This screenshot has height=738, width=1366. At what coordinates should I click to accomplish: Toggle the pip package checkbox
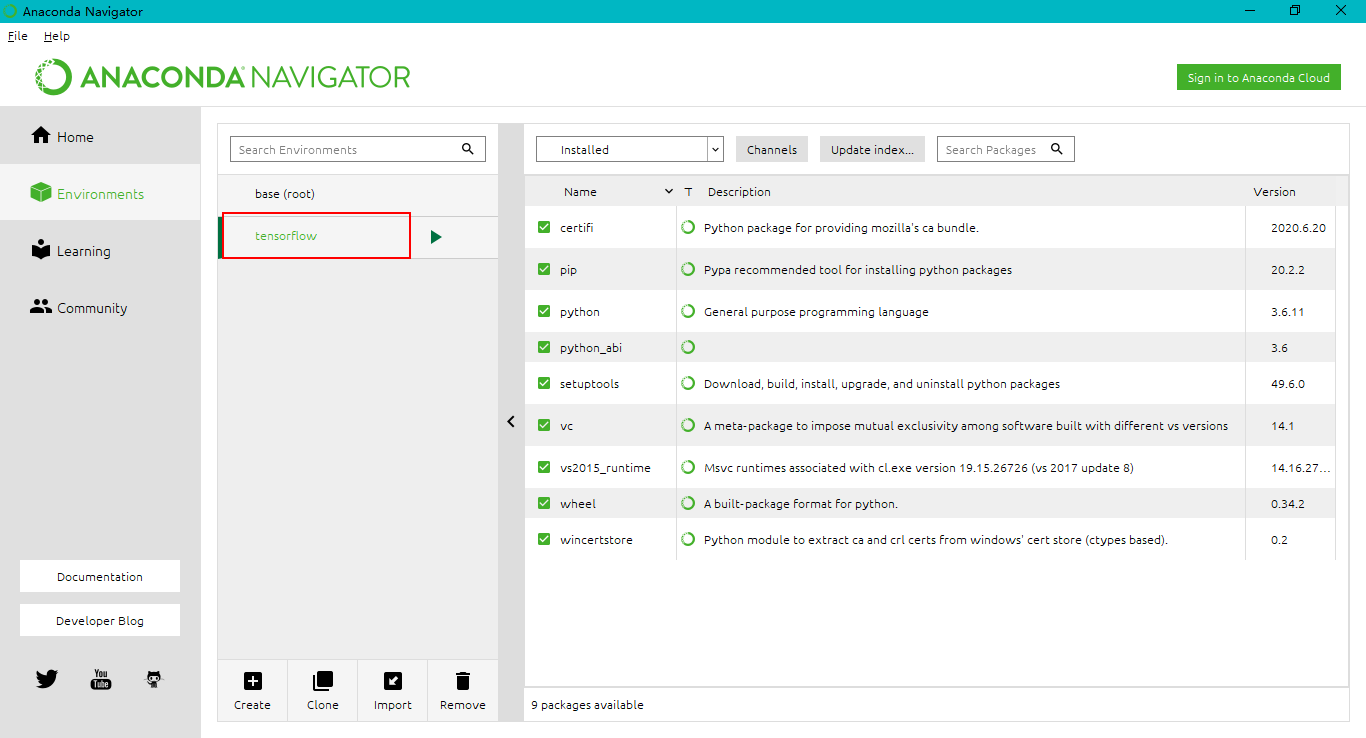544,269
